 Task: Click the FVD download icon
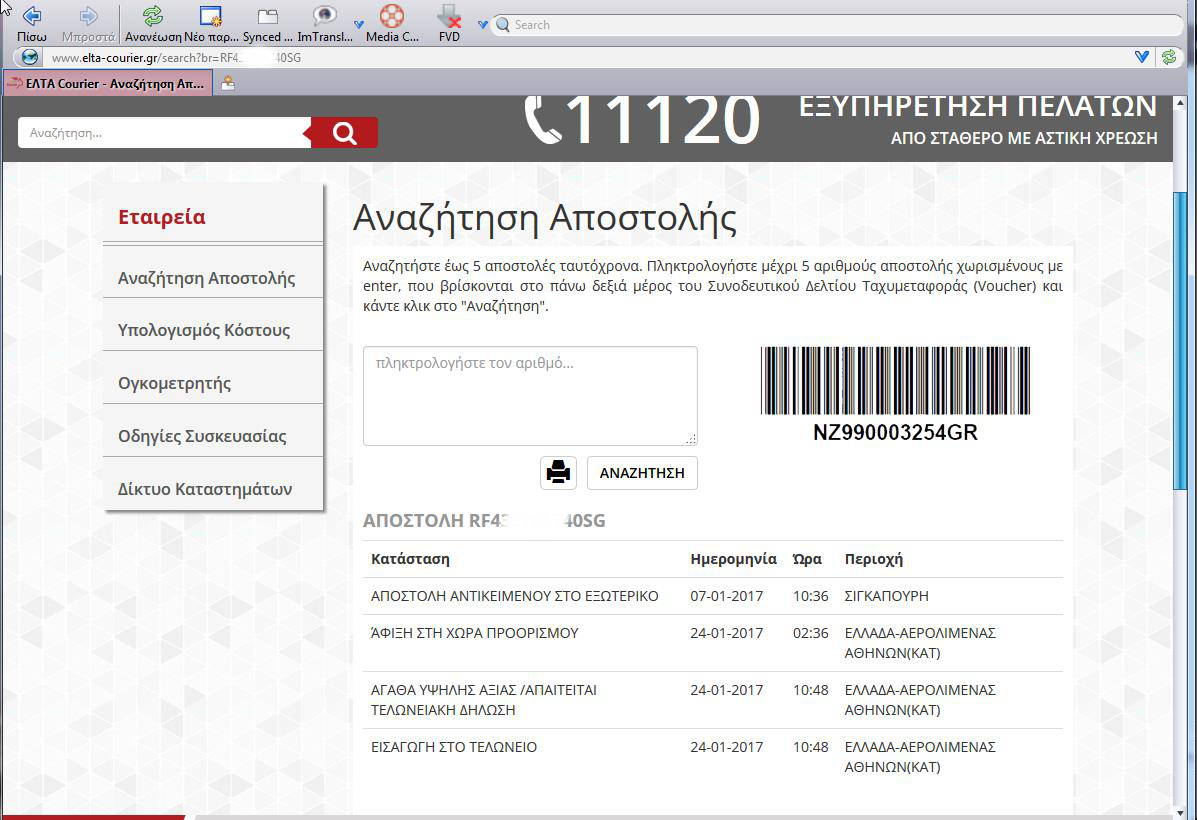tap(449, 16)
